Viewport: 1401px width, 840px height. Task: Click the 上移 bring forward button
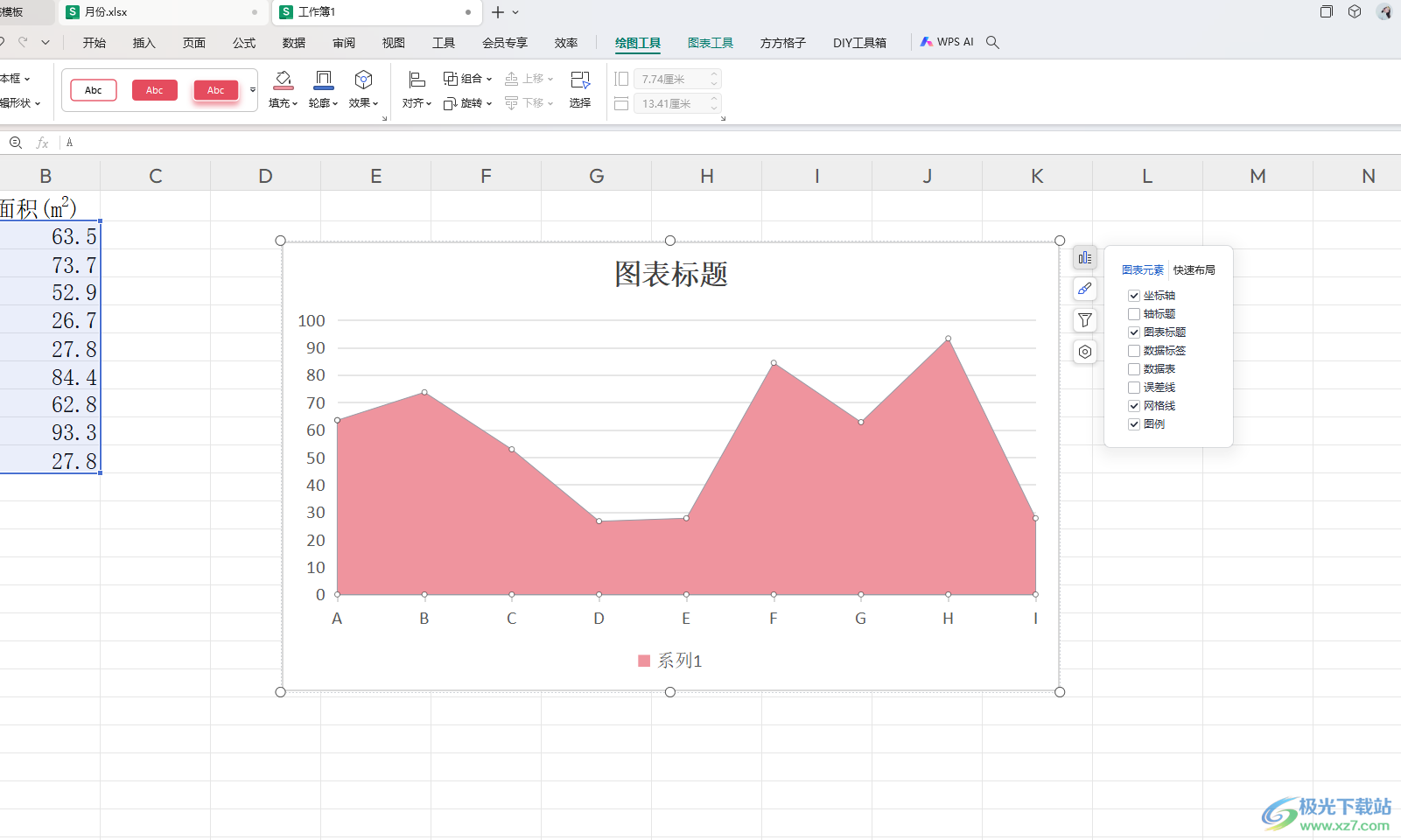click(x=529, y=79)
